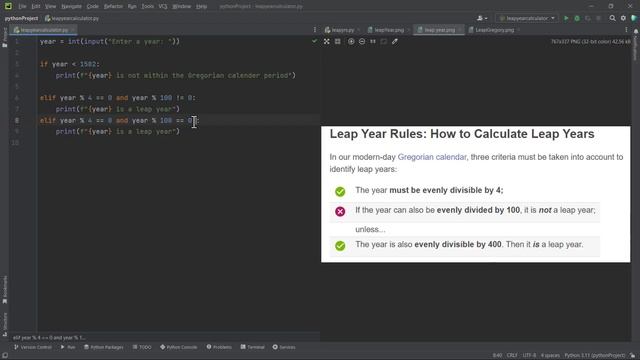Change UTF-8 encoding in status bar
The height and width of the screenshot is (360, 640).
pos(529,356)
